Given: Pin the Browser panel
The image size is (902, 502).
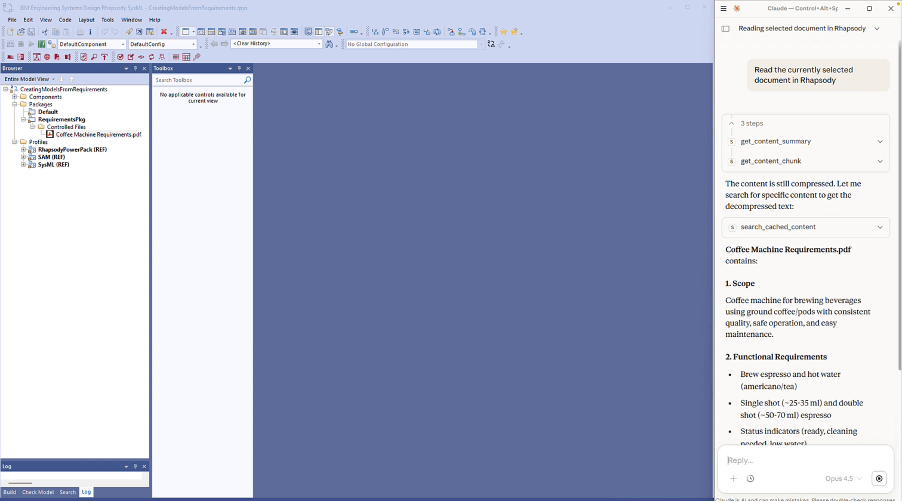Looking at the screenshot, I should [136, 68].
